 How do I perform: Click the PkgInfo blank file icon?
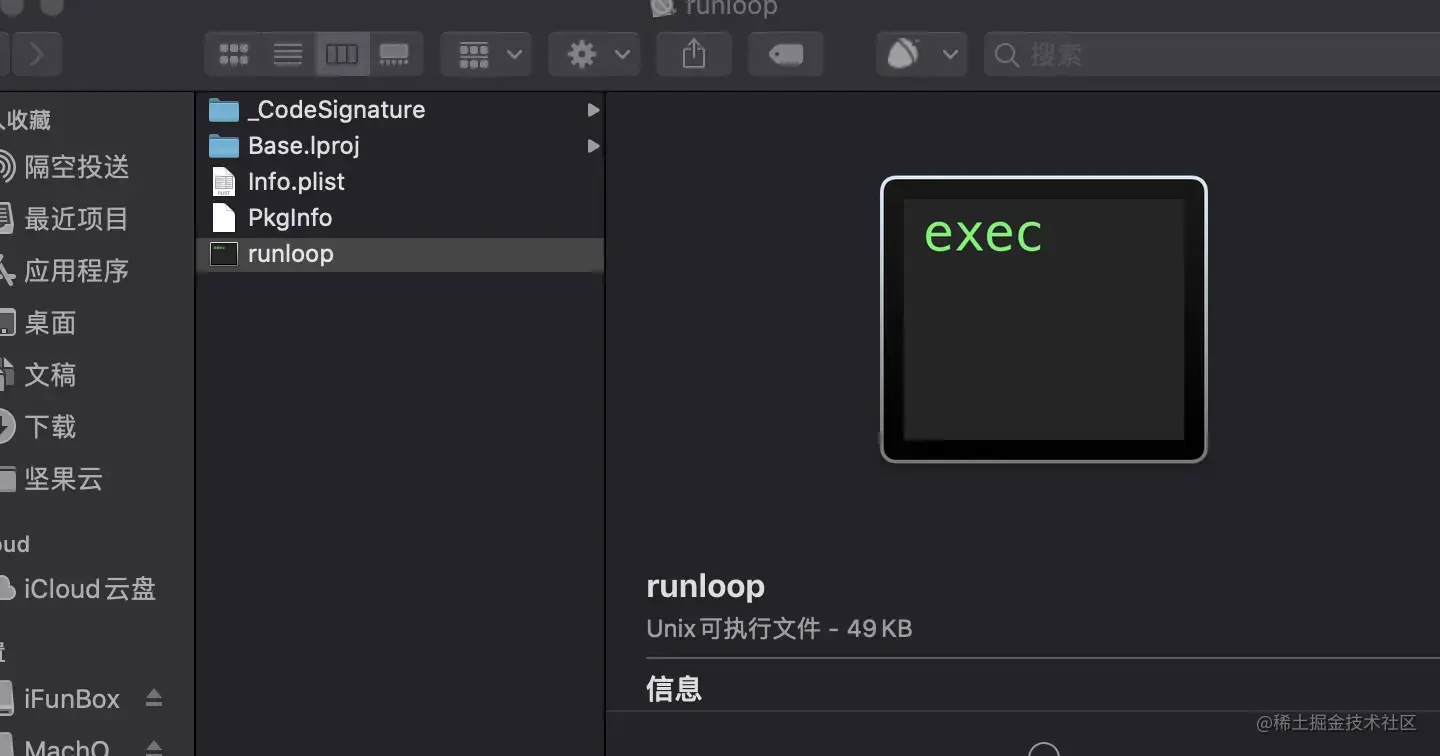224,218
